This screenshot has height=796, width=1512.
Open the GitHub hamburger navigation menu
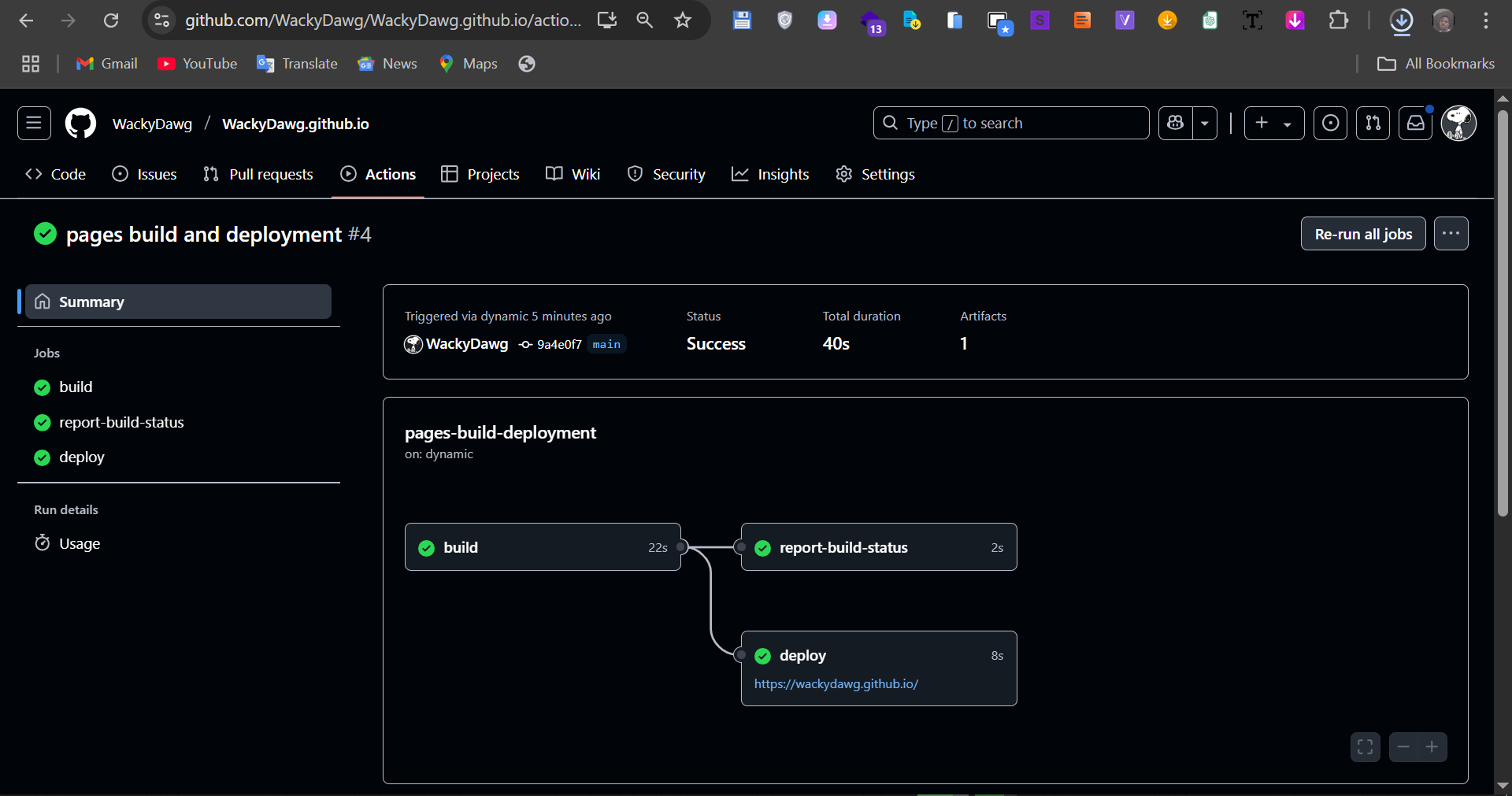coord(34,123)
